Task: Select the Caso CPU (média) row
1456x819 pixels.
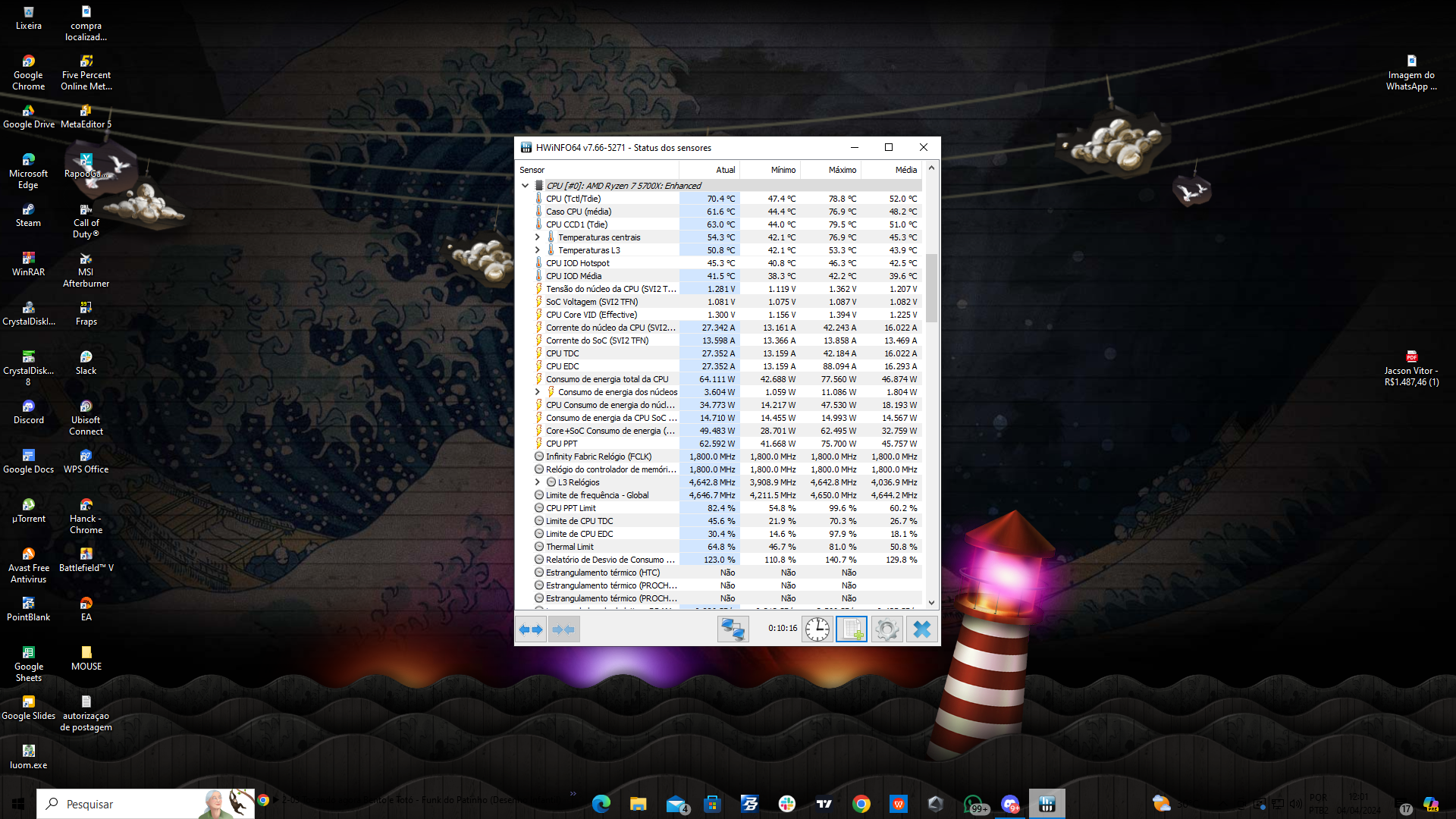Action: click(720, 212)
